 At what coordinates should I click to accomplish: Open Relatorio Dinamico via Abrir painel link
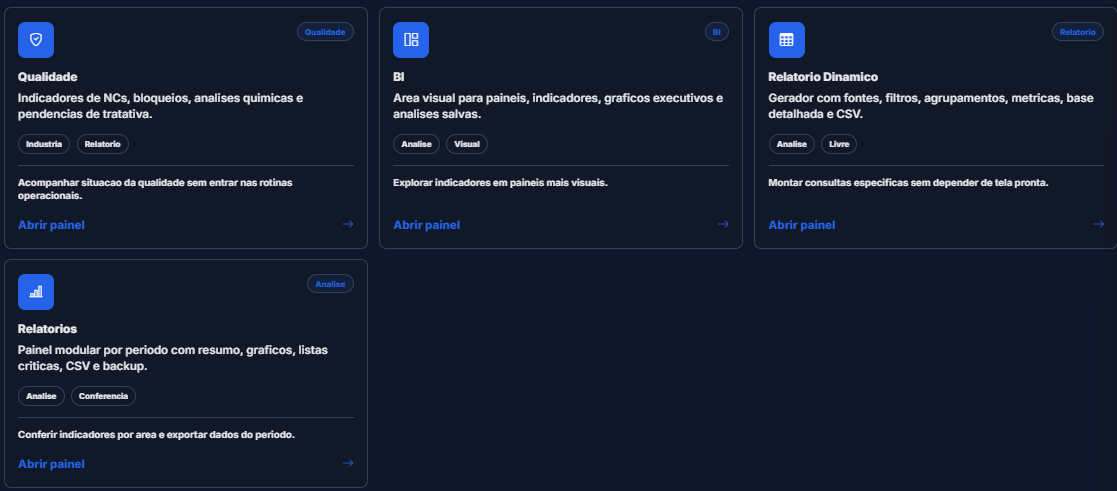click(x=802, y=224)
